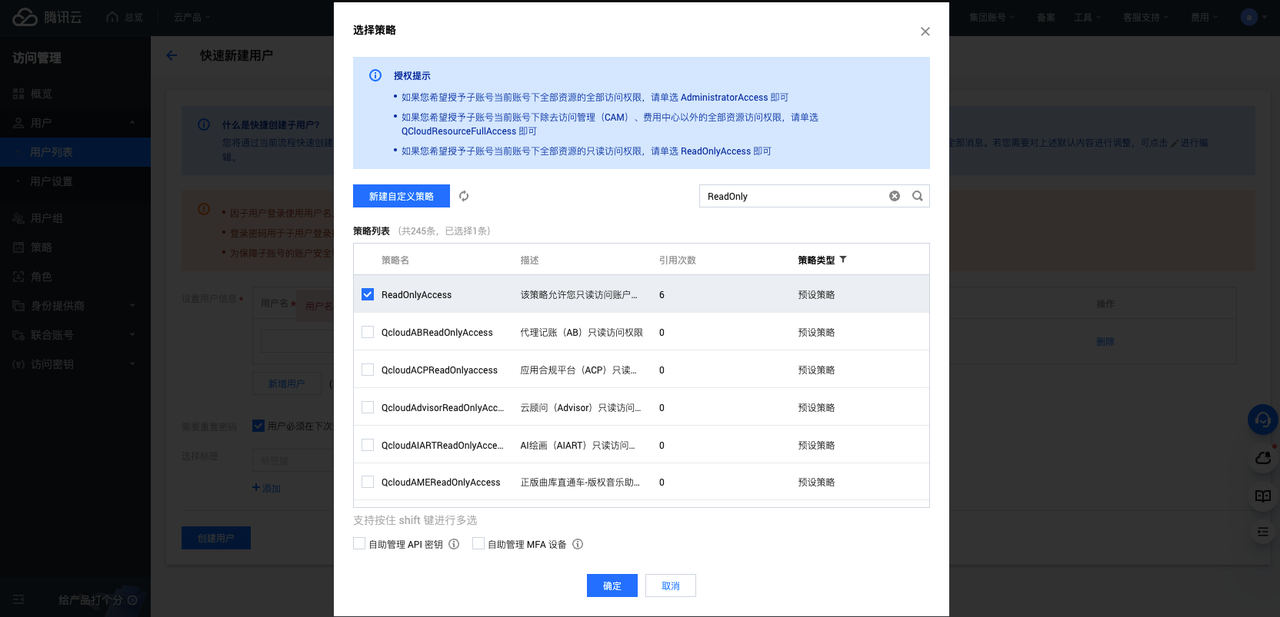This screenshot has height=617, width=1280.
Task: Click info icon beside 自助管理 MFA 设备
Action: click(x=578, y=544)
